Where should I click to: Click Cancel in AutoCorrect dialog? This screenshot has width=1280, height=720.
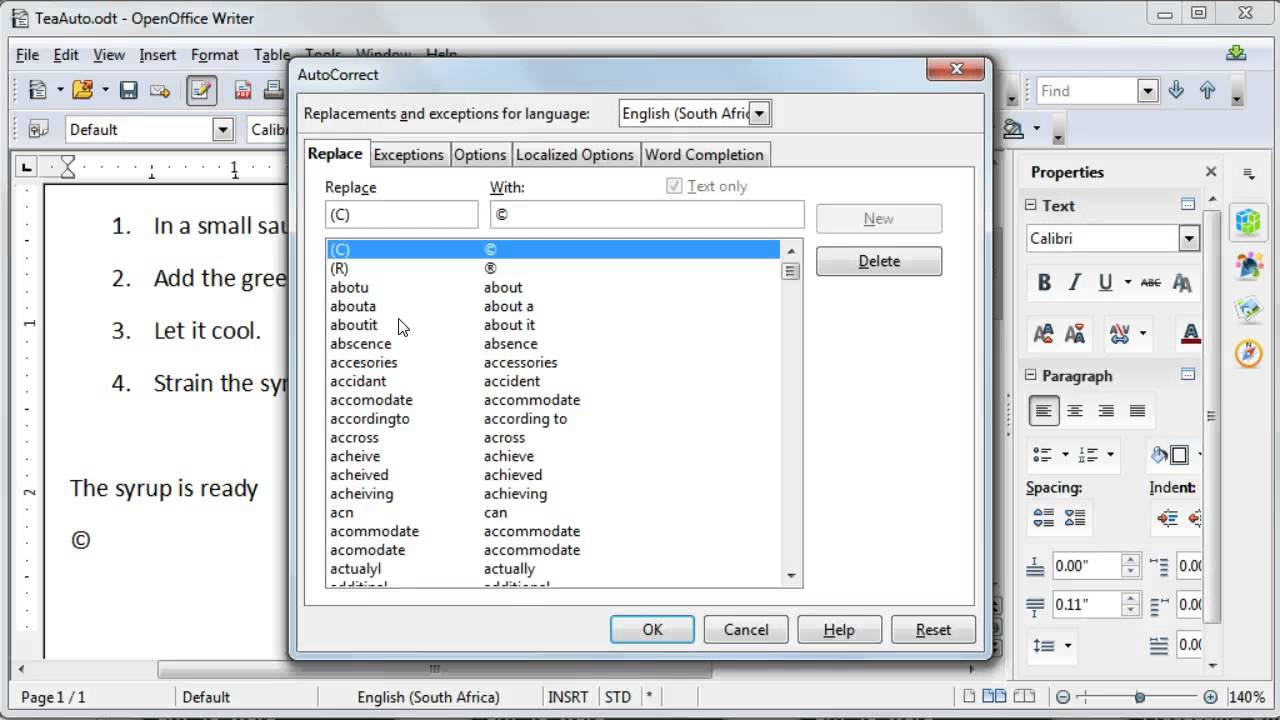coord(746,629)
